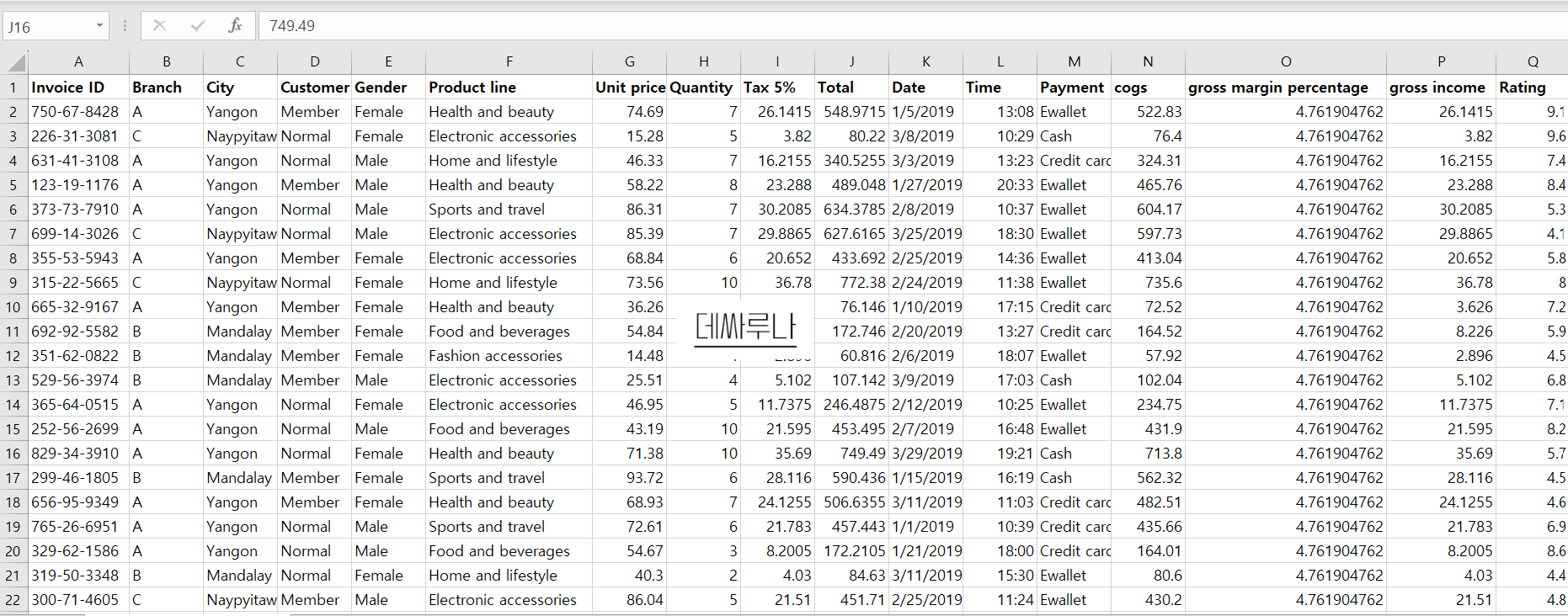Select column Q header
This screenshot has width=1568, height=616.
(1533, 61)
